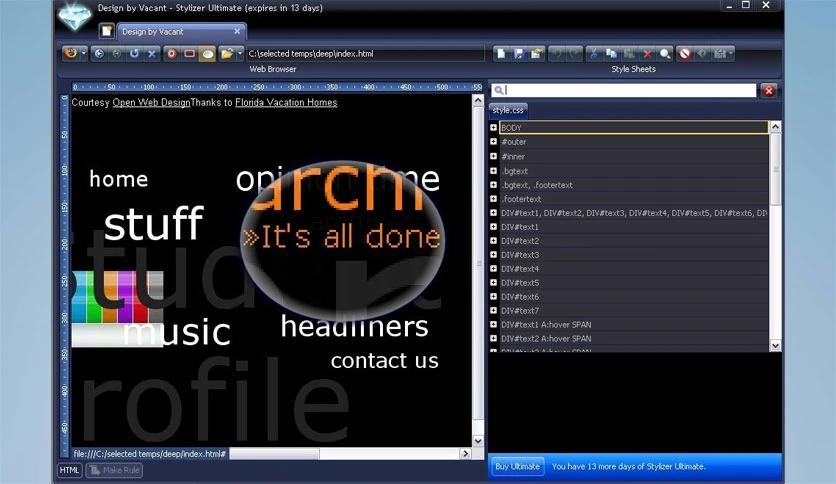Click the contact us link
The height and width of the screenshot is (484, 836).
point(384,361)
